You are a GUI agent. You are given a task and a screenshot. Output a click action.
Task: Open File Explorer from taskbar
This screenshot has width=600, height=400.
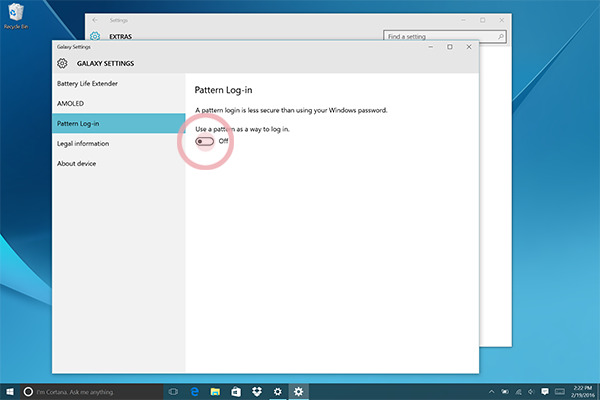pos(215,392)
